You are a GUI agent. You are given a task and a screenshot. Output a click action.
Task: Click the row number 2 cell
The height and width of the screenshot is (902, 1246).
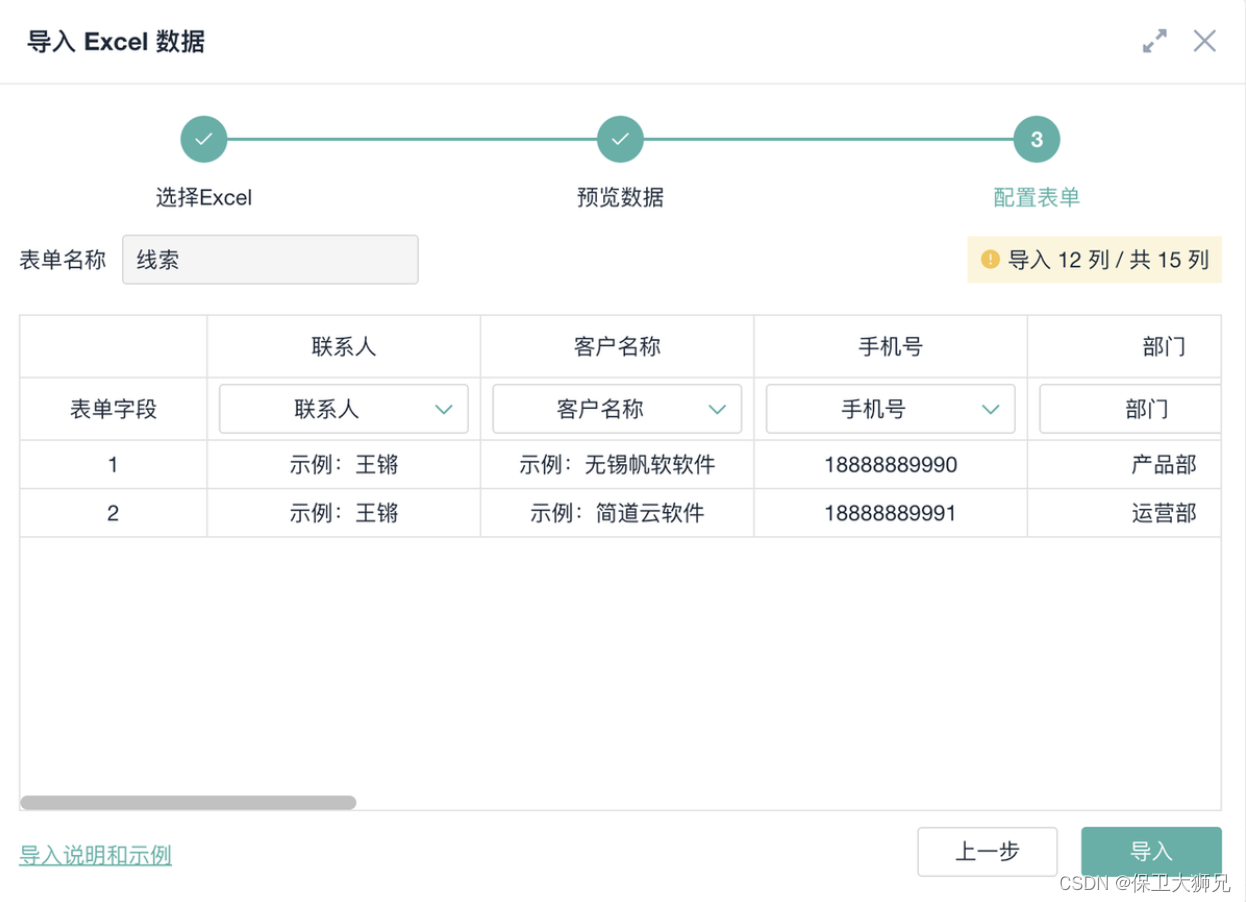point(113,513)
